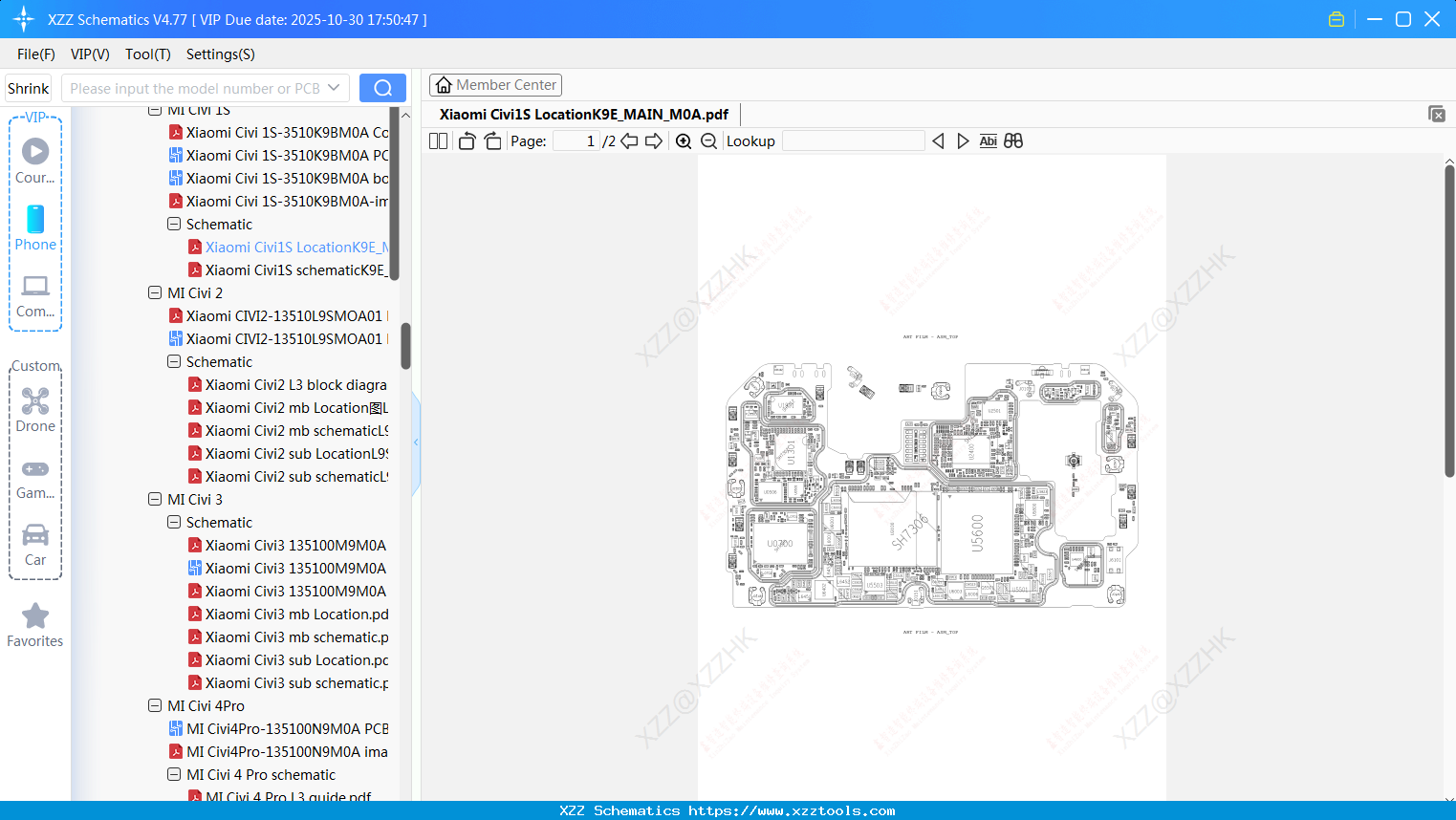This screenshot has width=1456, height=820.
Task: Open the Settings(S) menu
Action: [x=220, y=54]
